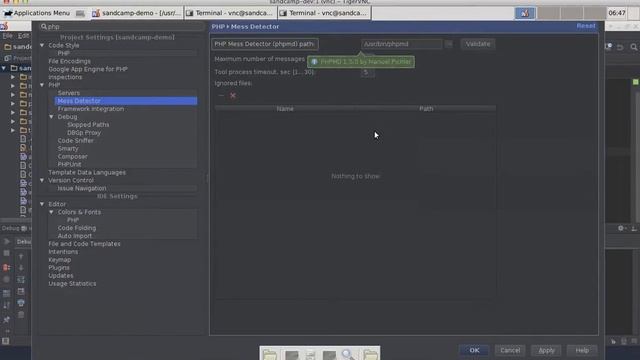Click the phpmd path input field
640x360 pixels.
pyautogui.click(x=402, y=44)
